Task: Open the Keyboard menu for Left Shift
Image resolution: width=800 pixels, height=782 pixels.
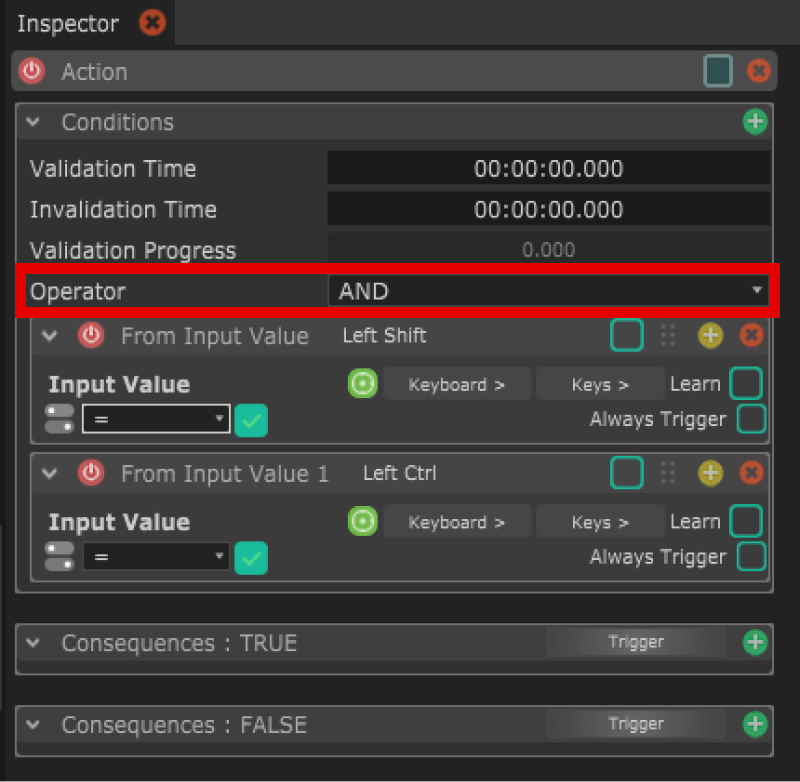Action: (x=457, y=384)
